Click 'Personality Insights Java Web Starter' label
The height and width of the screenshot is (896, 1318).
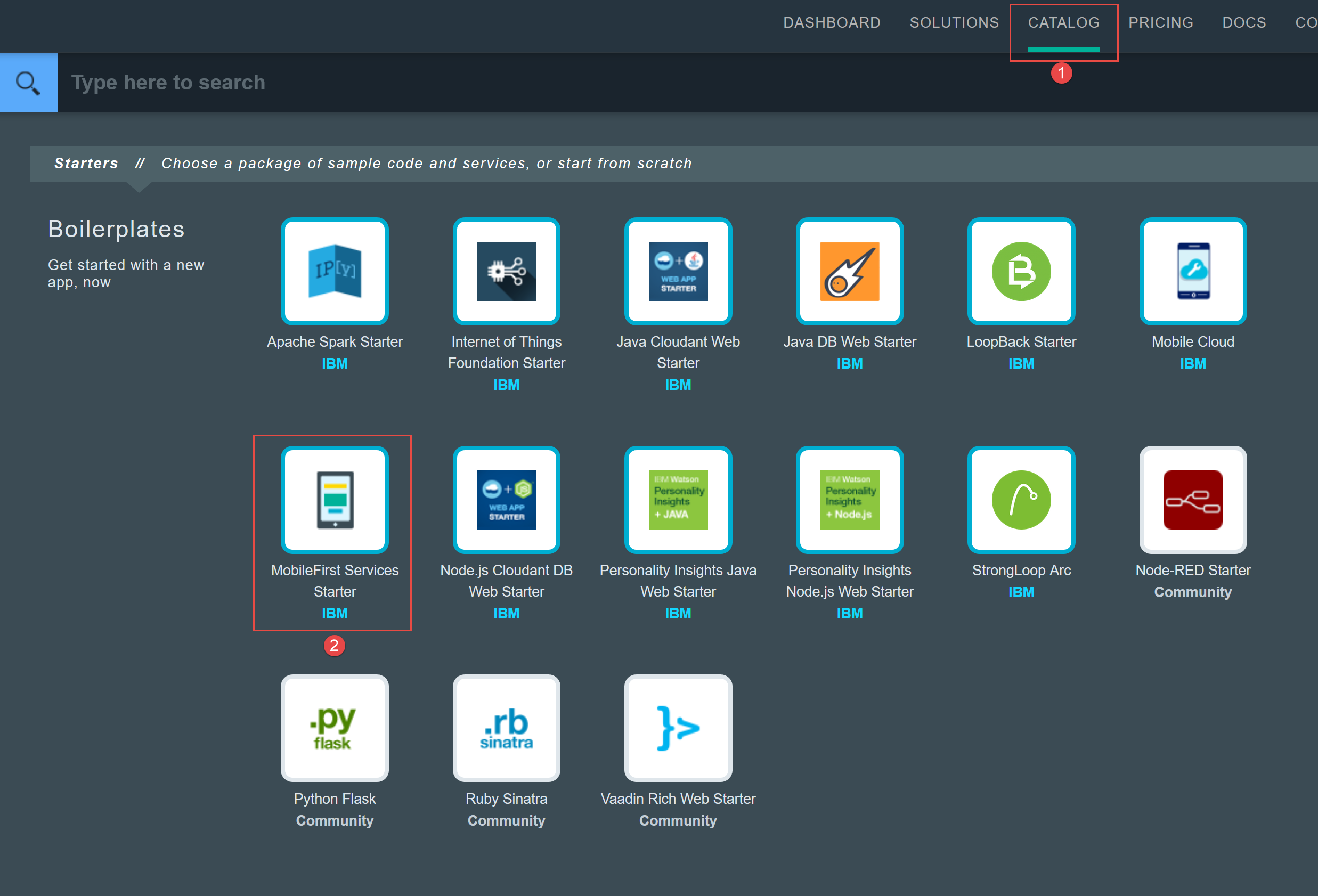[x=678, y=581]
